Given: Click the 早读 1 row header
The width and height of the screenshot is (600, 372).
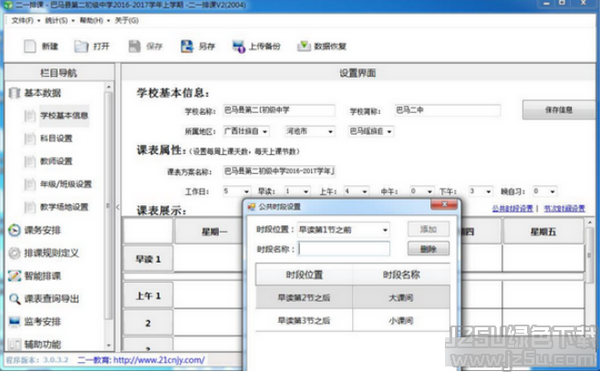Looking at the screenshot, I should pyautogui.click(x=148, y=259).
